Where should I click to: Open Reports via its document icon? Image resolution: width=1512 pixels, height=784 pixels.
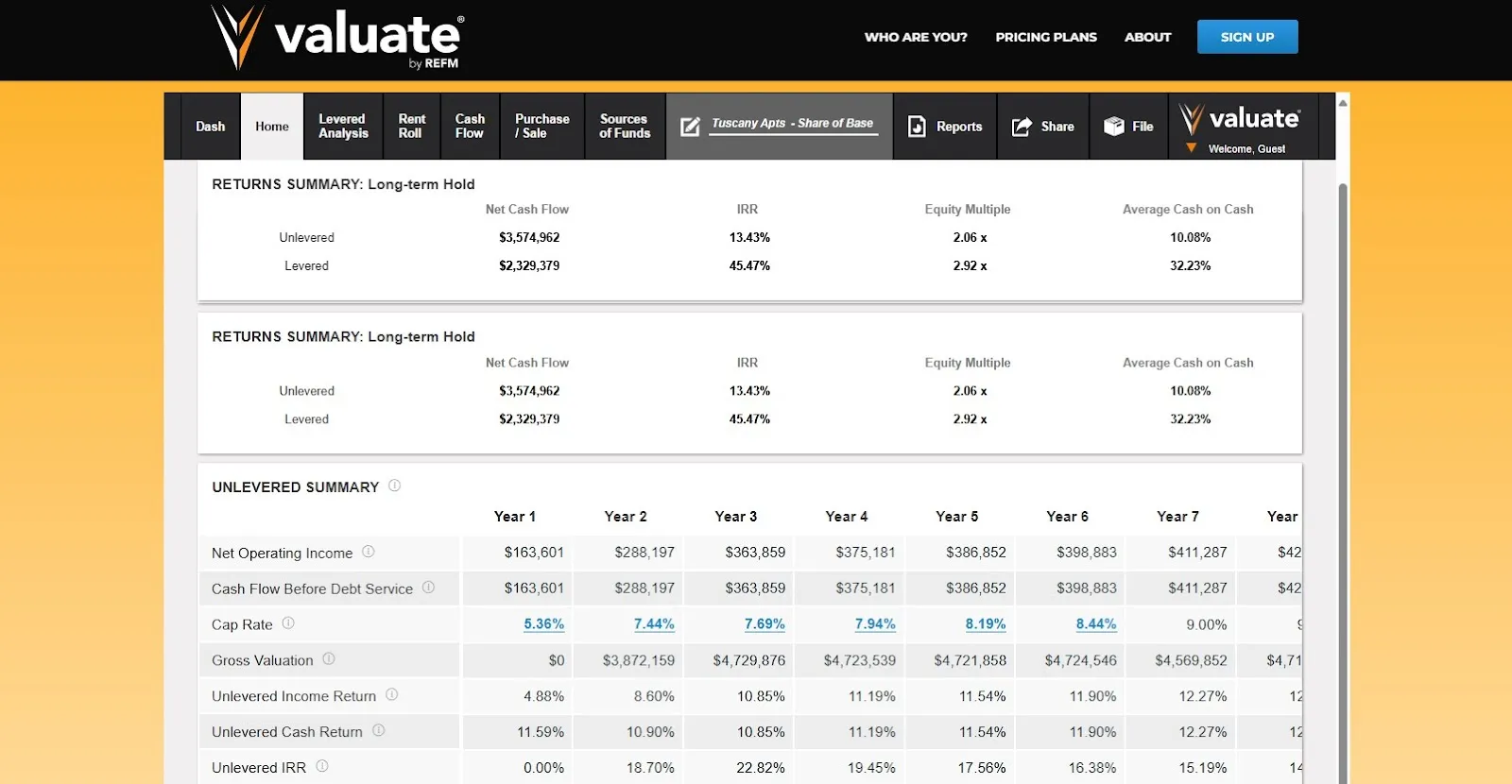917,127
